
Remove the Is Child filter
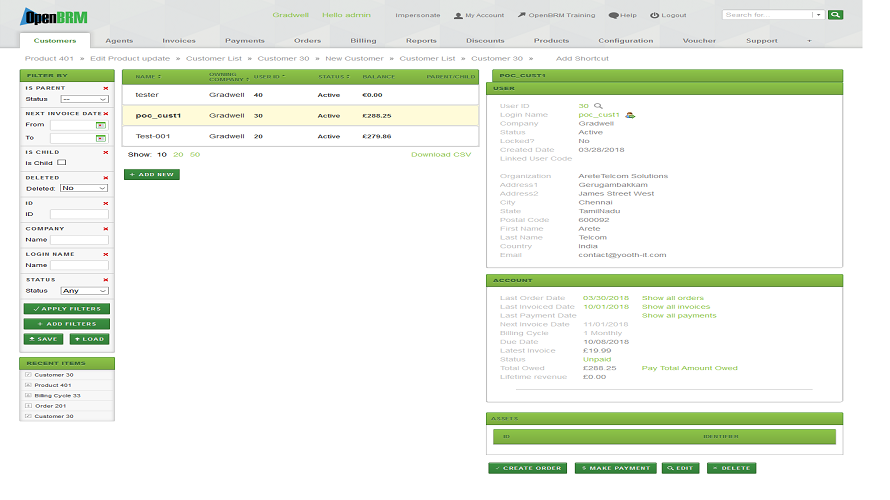tap(106, 153)
